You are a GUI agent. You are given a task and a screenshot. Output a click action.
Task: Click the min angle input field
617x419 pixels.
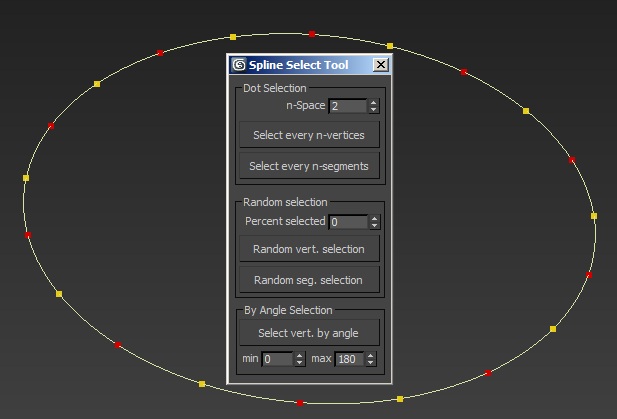pos(278,359)
